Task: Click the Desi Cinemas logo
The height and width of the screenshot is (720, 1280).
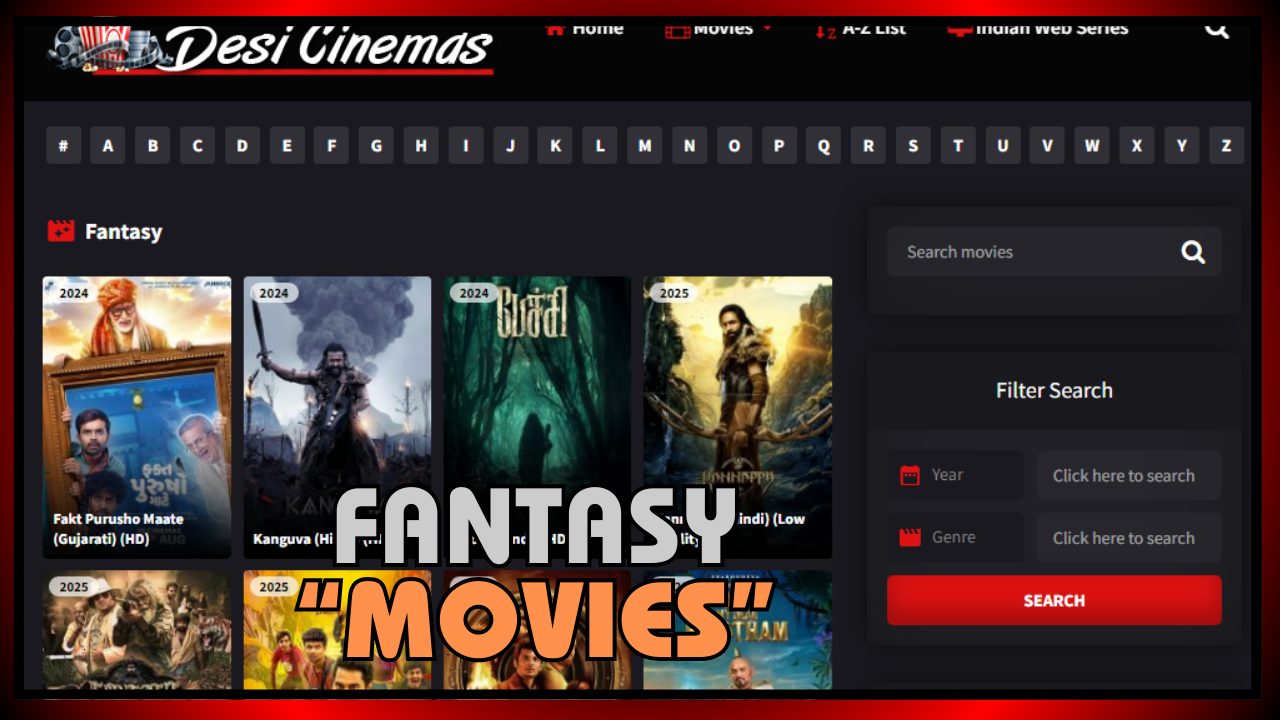Action: point(272,47)
